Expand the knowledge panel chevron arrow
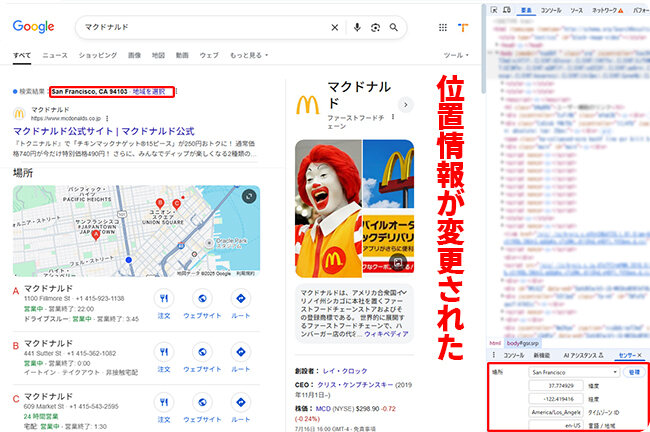Viewport: 650px width, 432px height. [406, 105]
